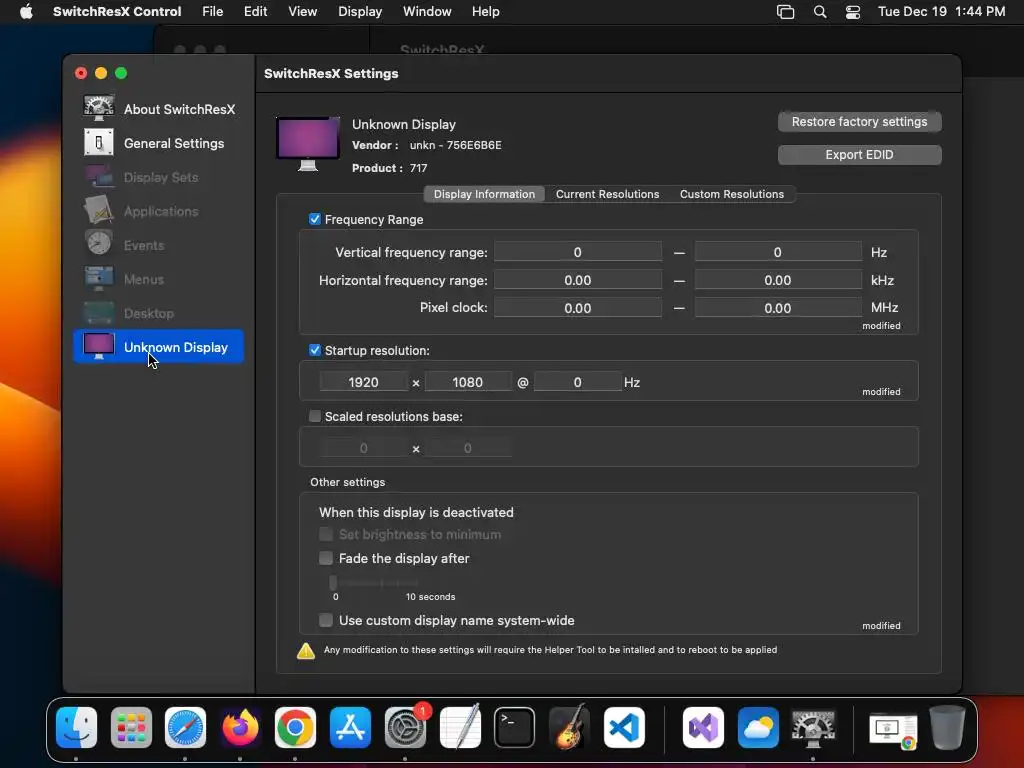Click the startup refresh rate Hz field
The image size is (1024, 768).
[577, 382]
